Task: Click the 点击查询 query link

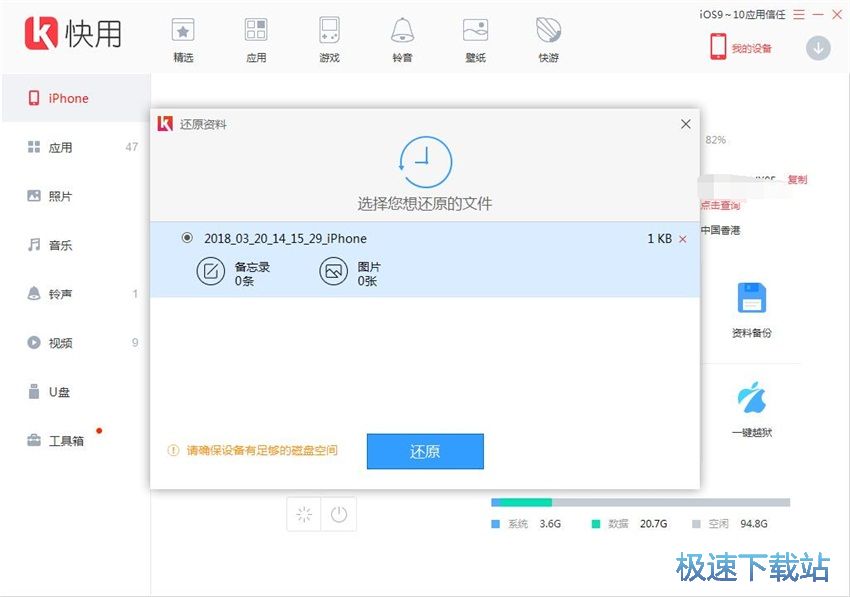Action: 720,205
